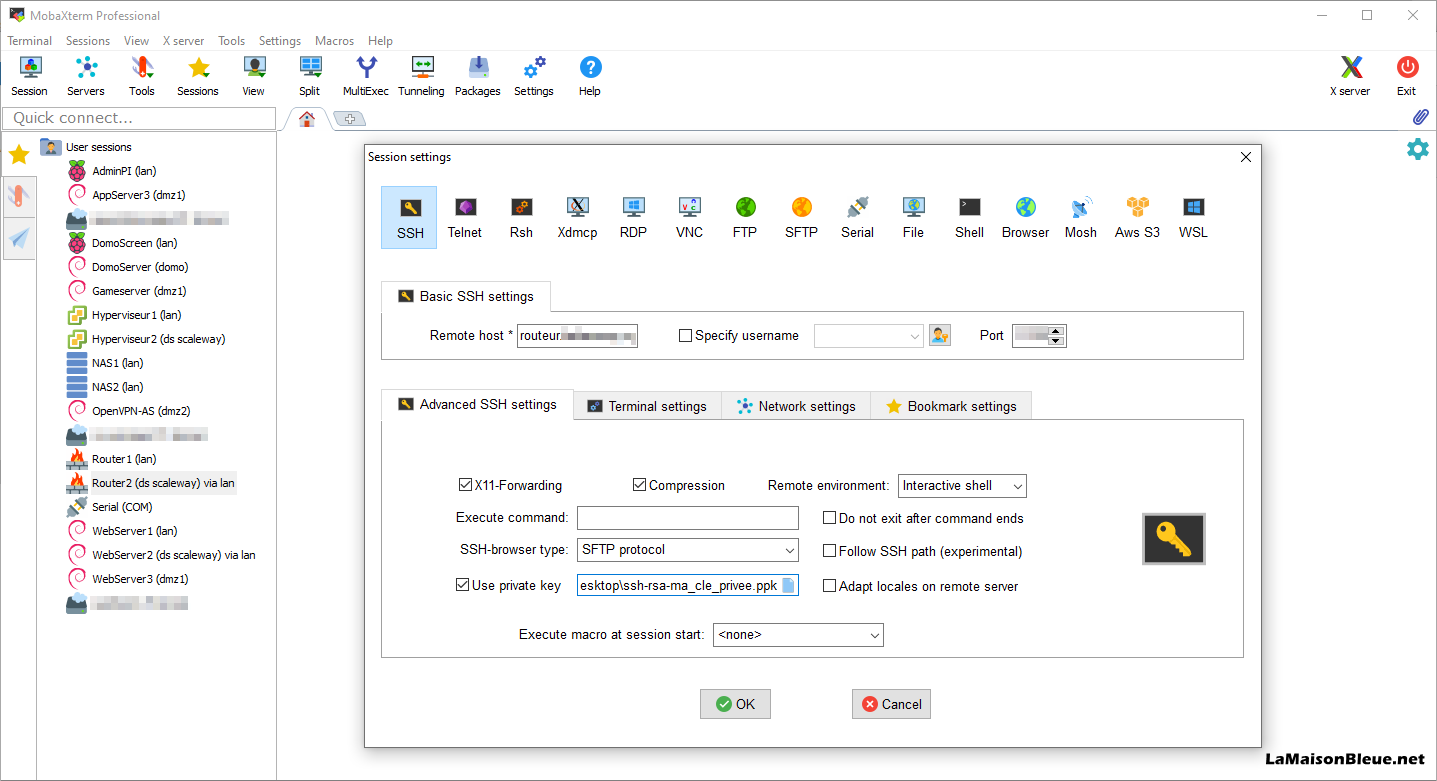Adjust the Port spinner arrows

pyautogui.click(x=1055, y=336)
